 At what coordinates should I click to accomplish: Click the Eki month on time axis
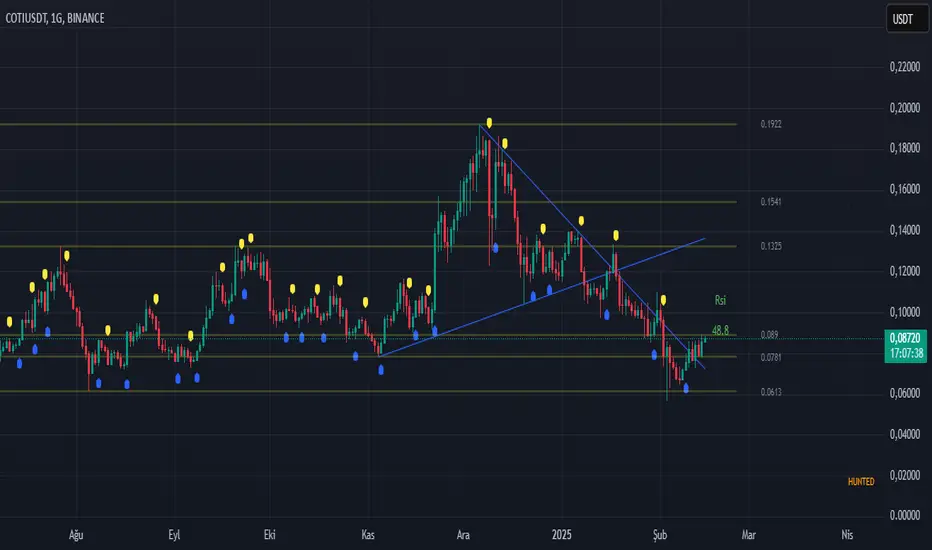270,535
